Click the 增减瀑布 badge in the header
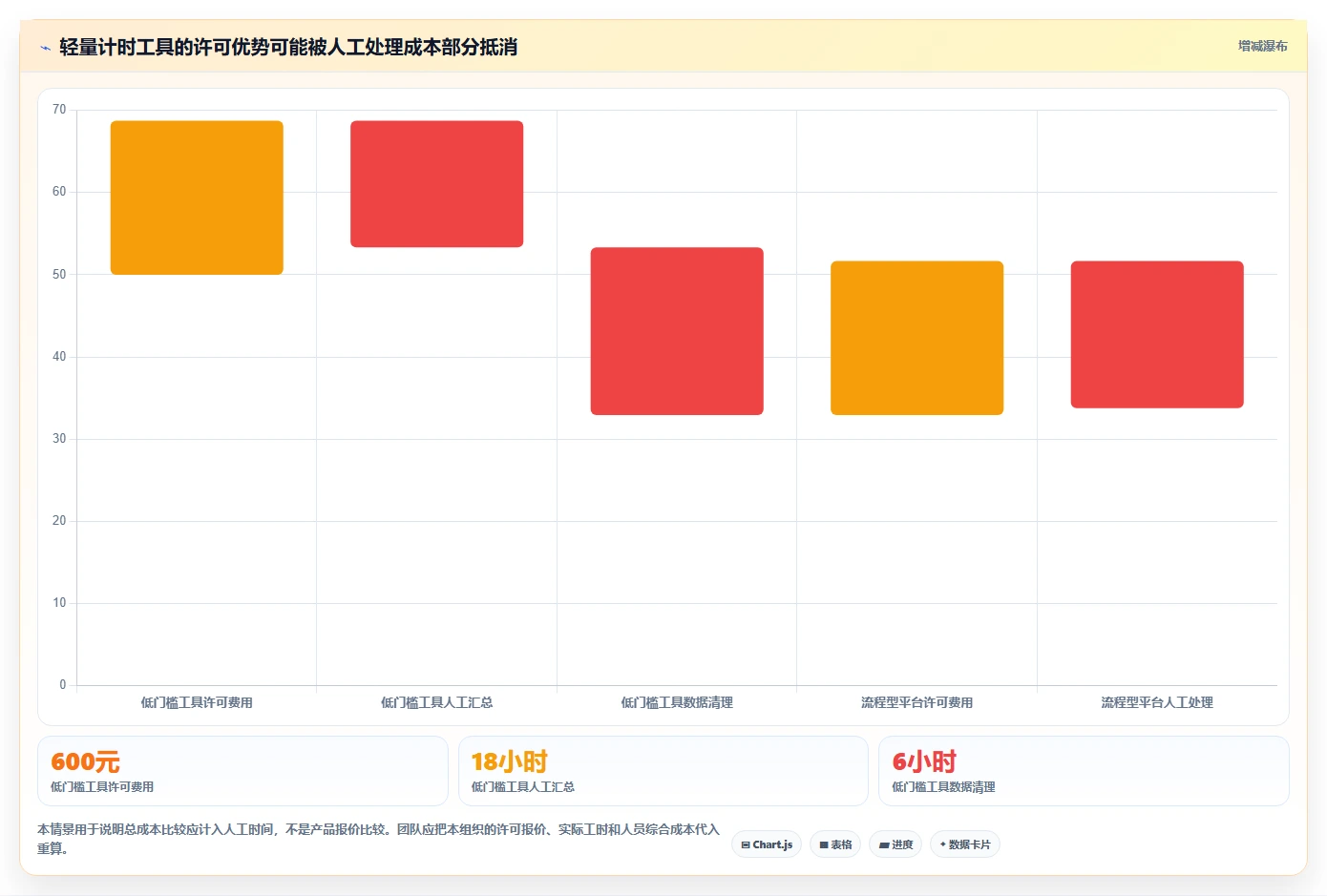 [1262, 46]
